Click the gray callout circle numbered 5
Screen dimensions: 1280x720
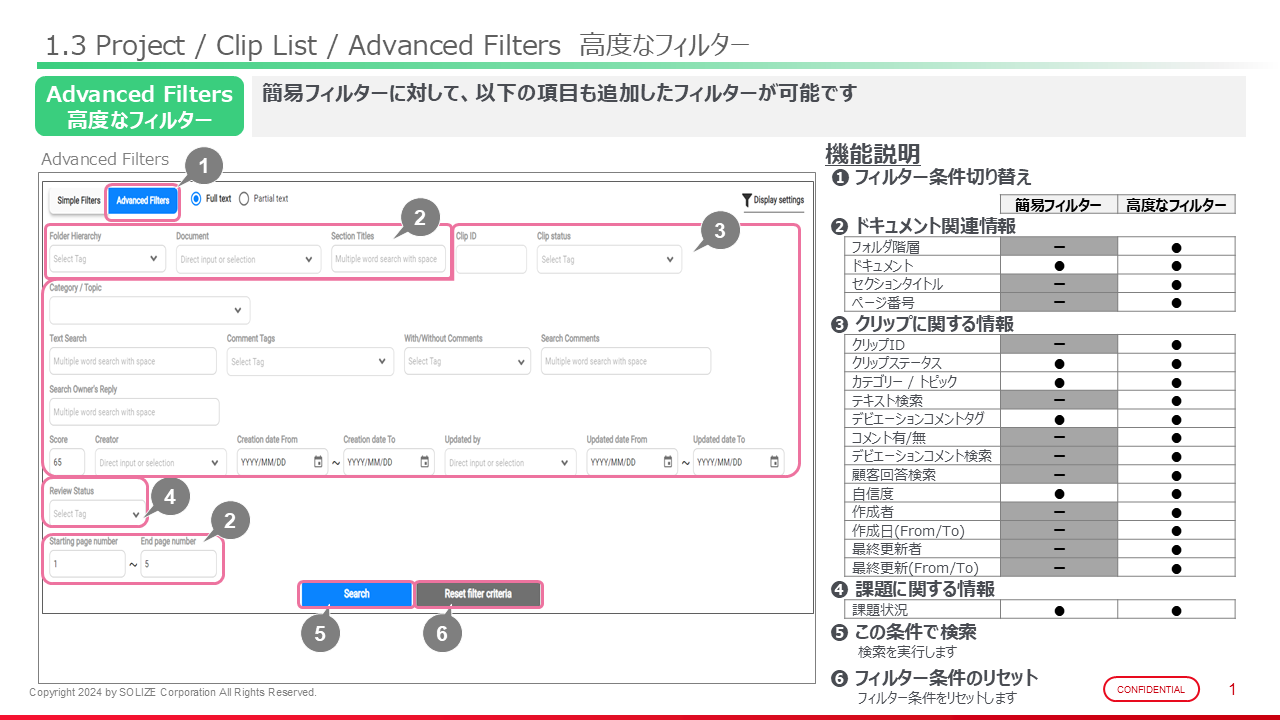321,633
